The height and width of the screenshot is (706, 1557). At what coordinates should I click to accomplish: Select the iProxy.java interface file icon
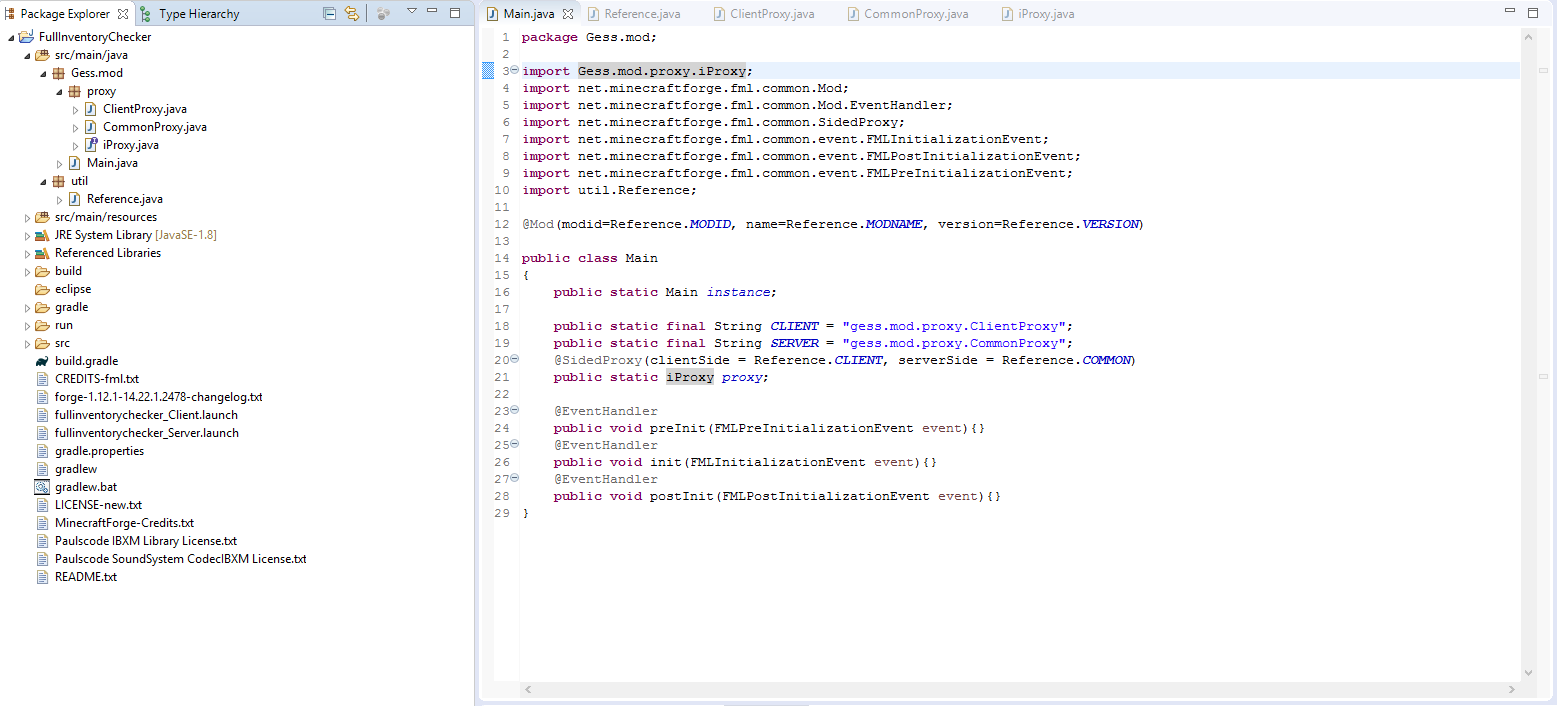(90, 145)
